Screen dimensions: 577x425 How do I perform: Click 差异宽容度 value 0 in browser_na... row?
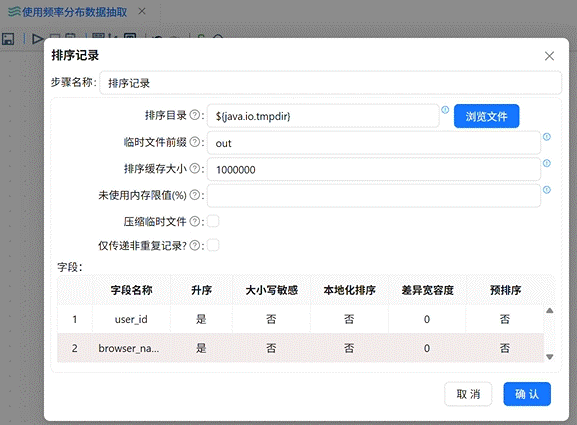(427, 348)
